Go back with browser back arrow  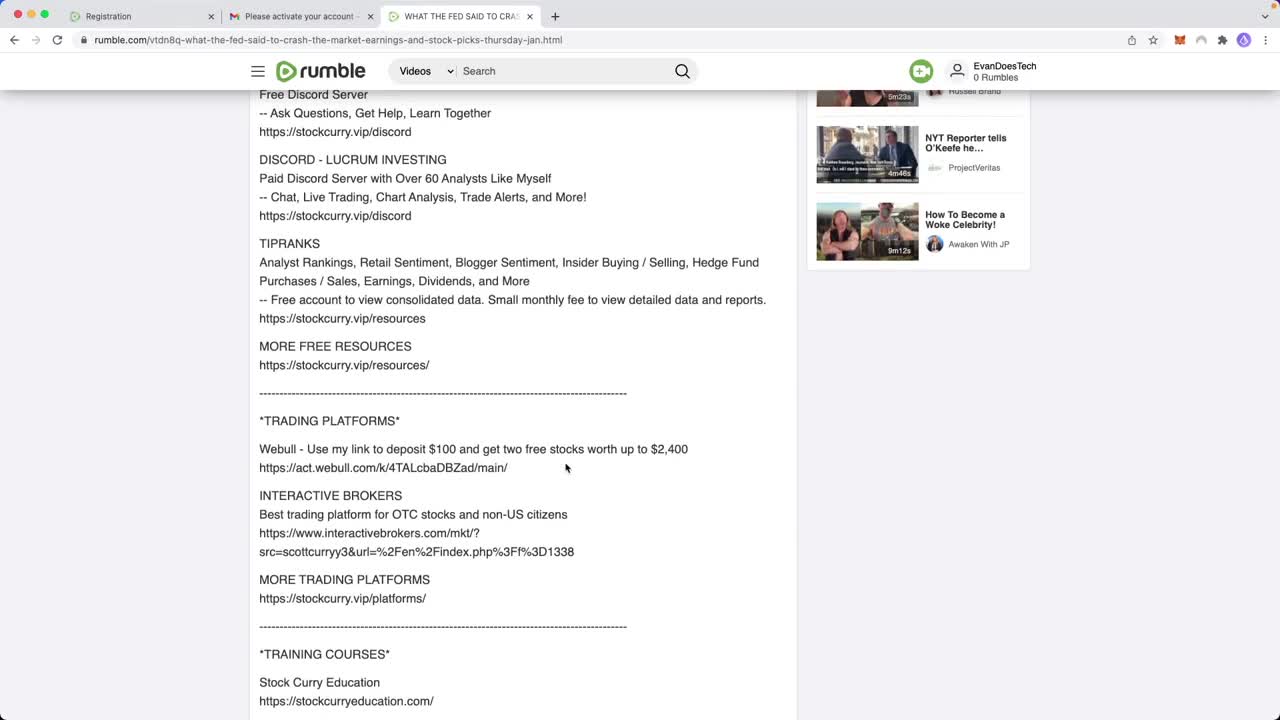tap(14, 40)
